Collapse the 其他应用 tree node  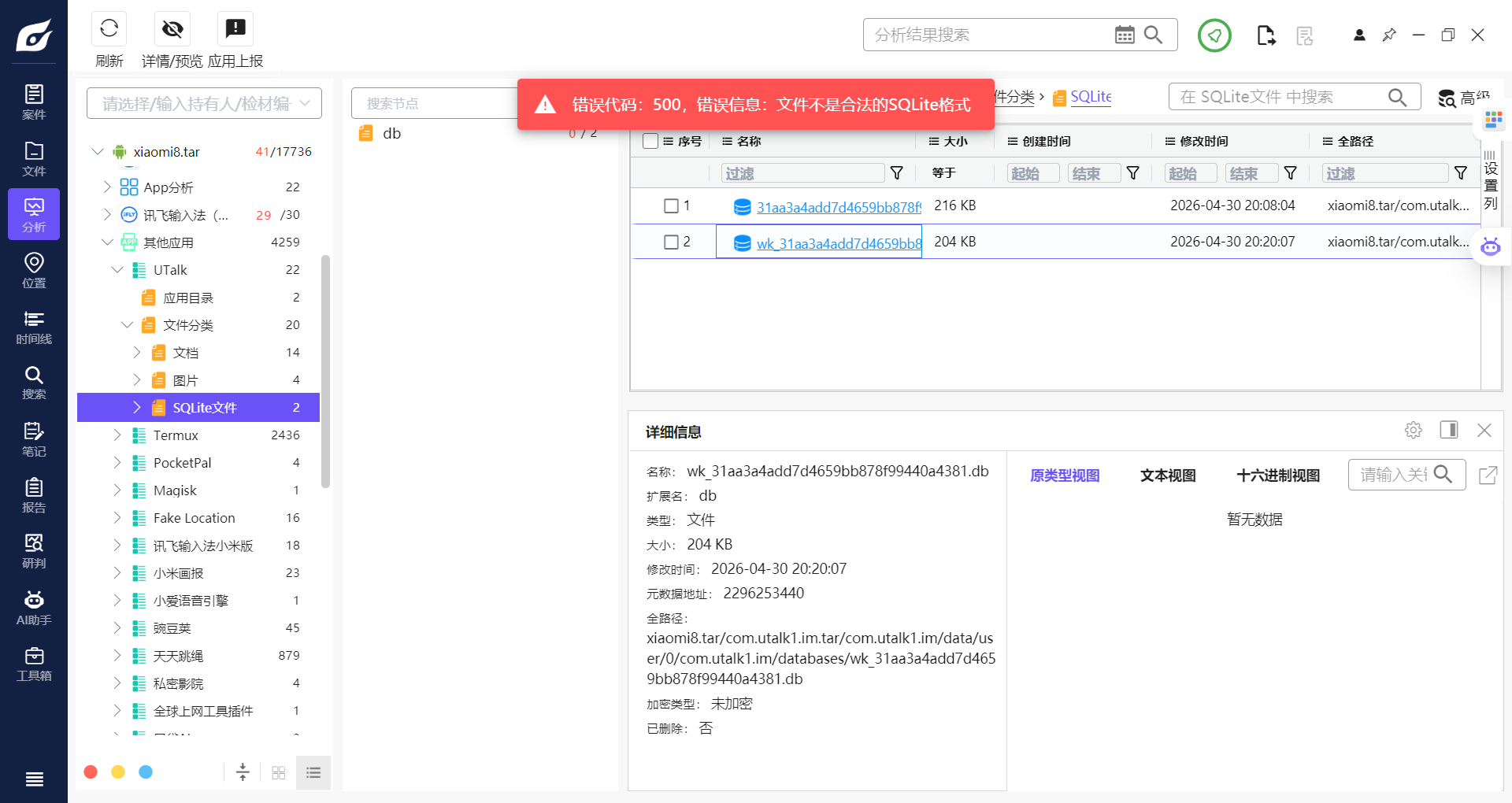point(108,242)
